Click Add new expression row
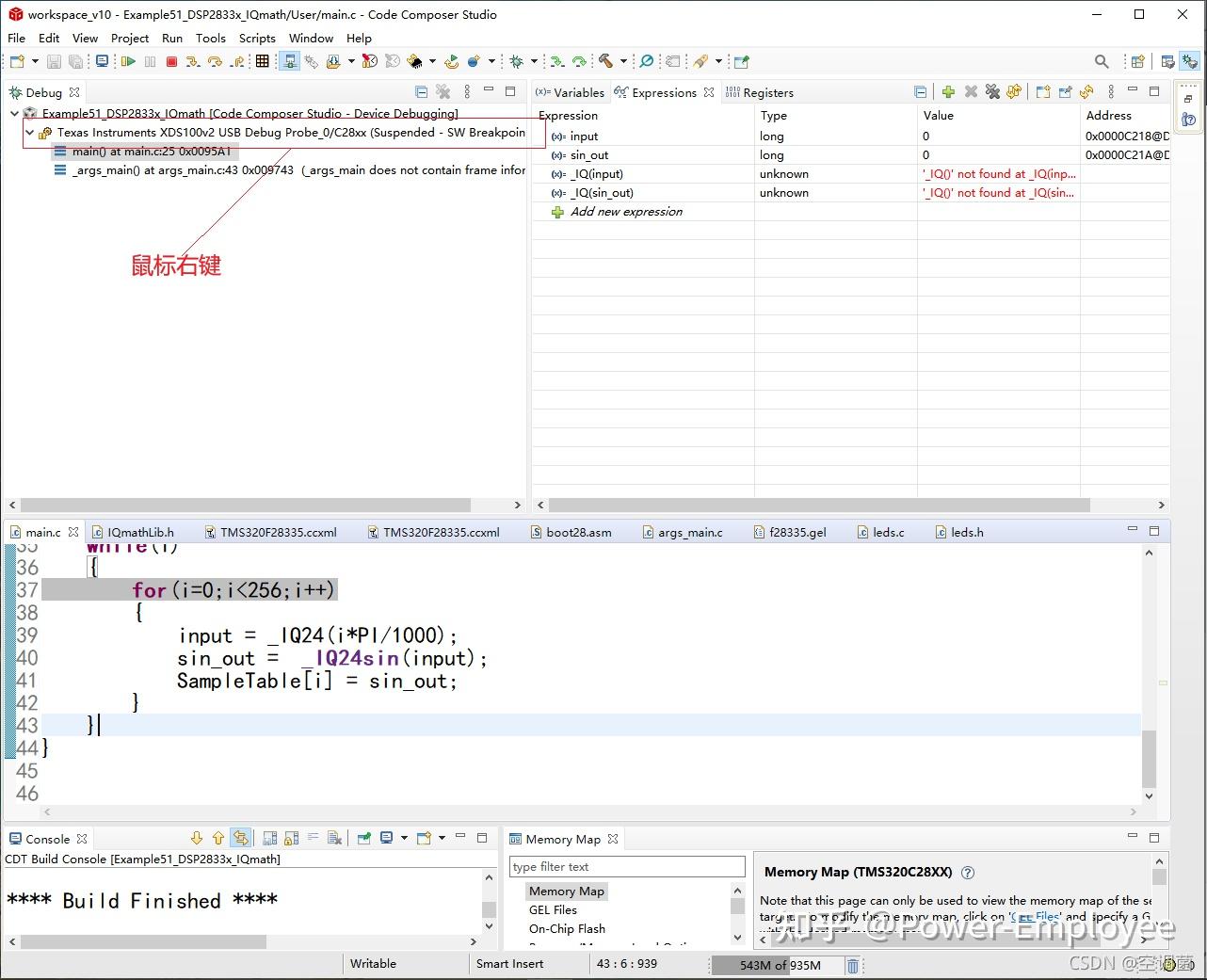 tap(626, 212)
